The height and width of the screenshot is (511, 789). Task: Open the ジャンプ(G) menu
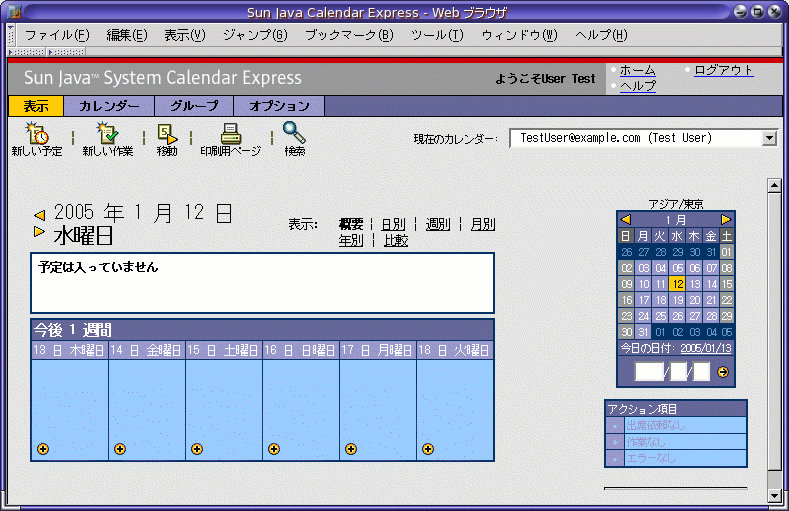(255, 35)
